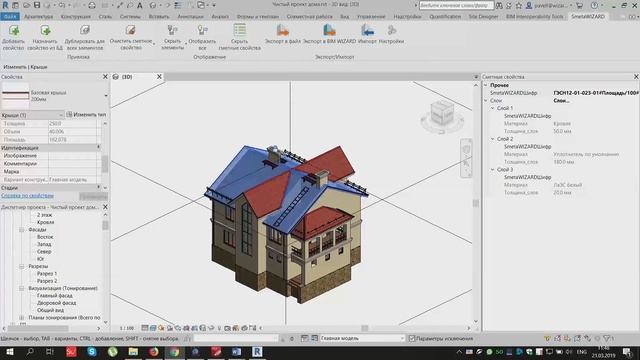Click the Добавить свойство icon in the ribbon

[x=13, y=31]
